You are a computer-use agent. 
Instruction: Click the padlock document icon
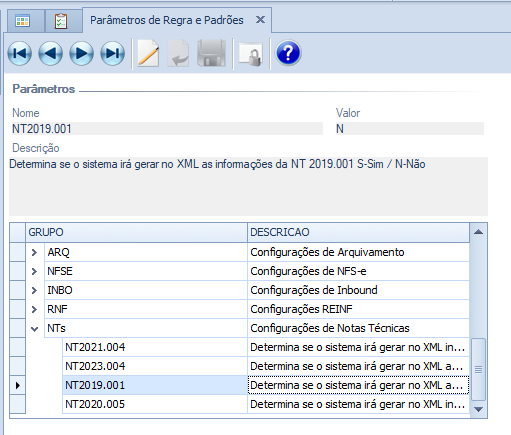(251, 54)
